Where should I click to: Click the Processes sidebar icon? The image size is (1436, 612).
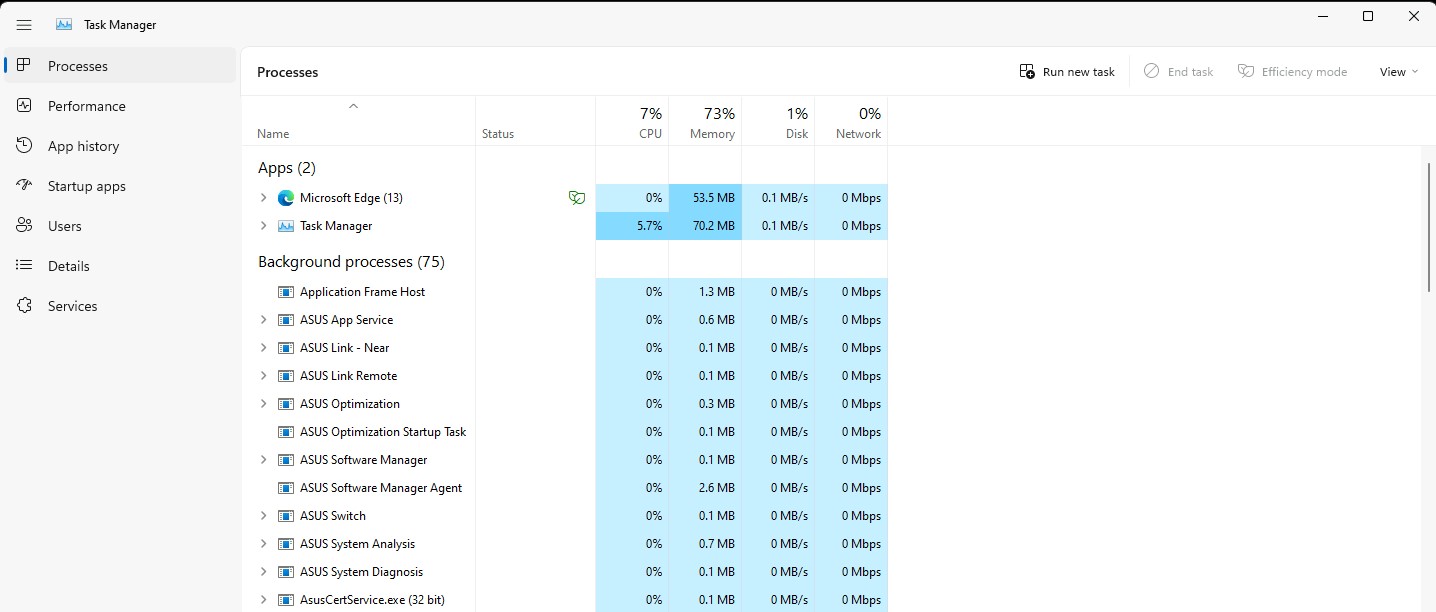25,66
